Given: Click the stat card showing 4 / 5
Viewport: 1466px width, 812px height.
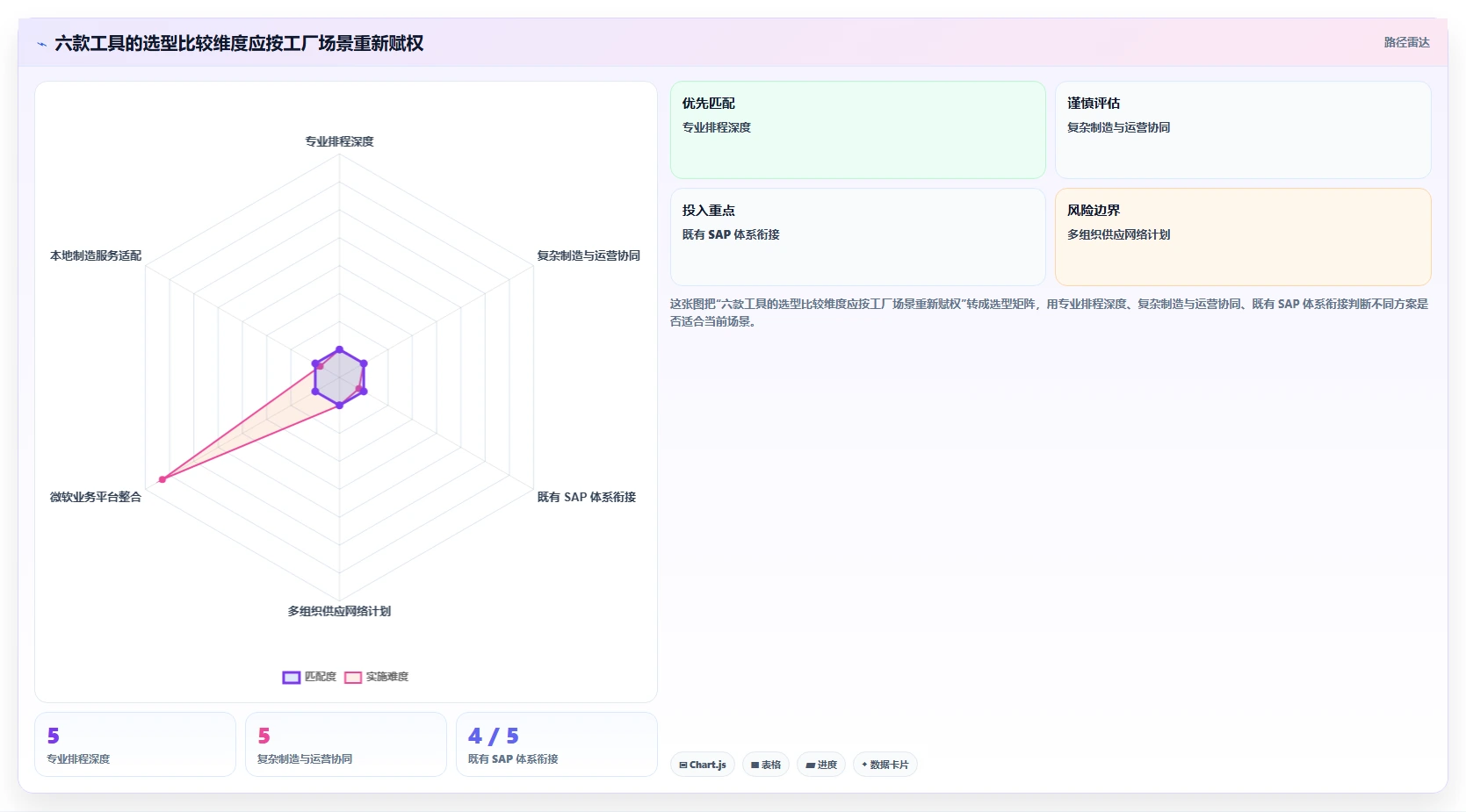Looking at the screenshot, I should pos(557,744).
